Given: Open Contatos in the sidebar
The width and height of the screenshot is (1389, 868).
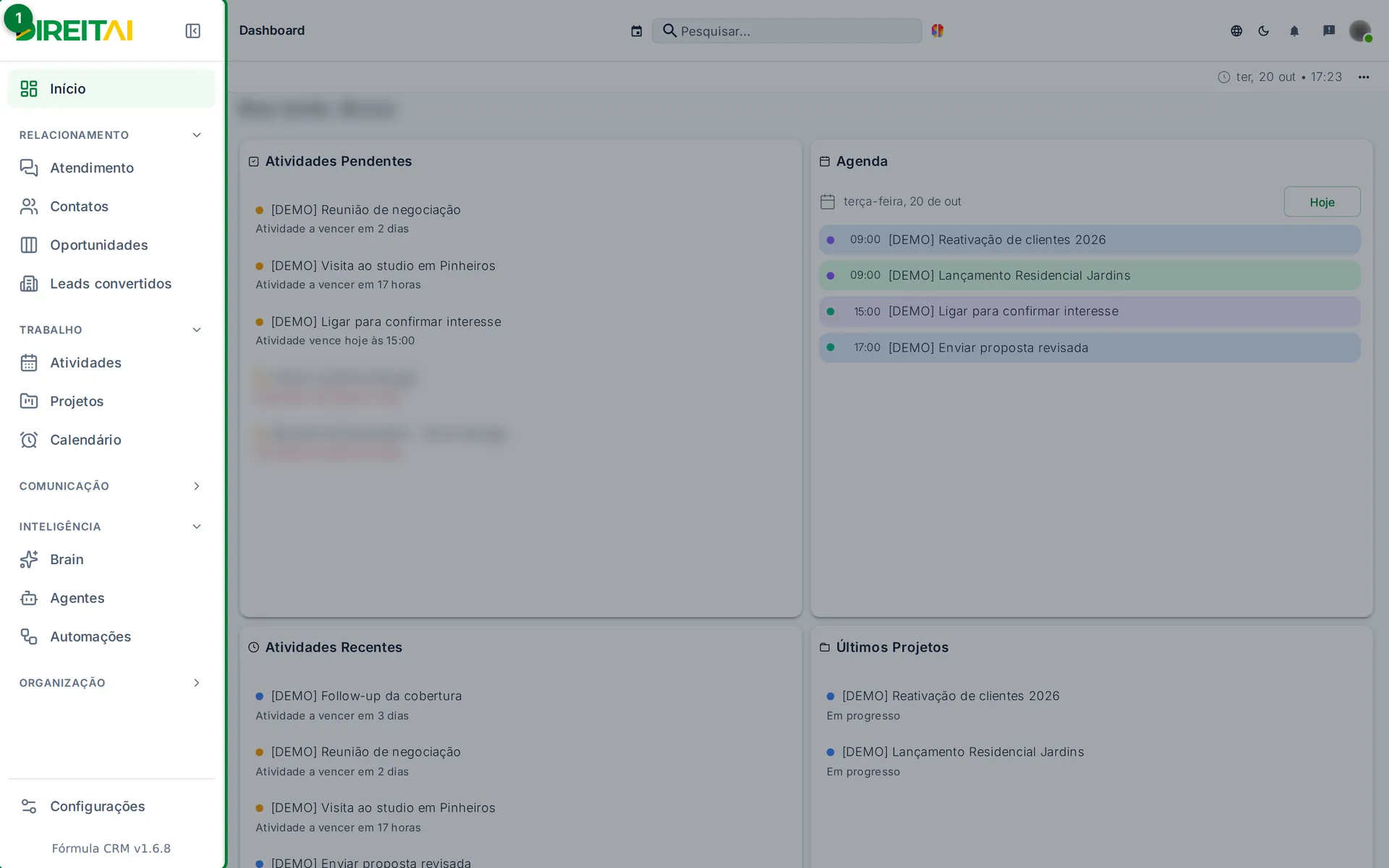Looking at the screenshot, I should coord(111,206).
